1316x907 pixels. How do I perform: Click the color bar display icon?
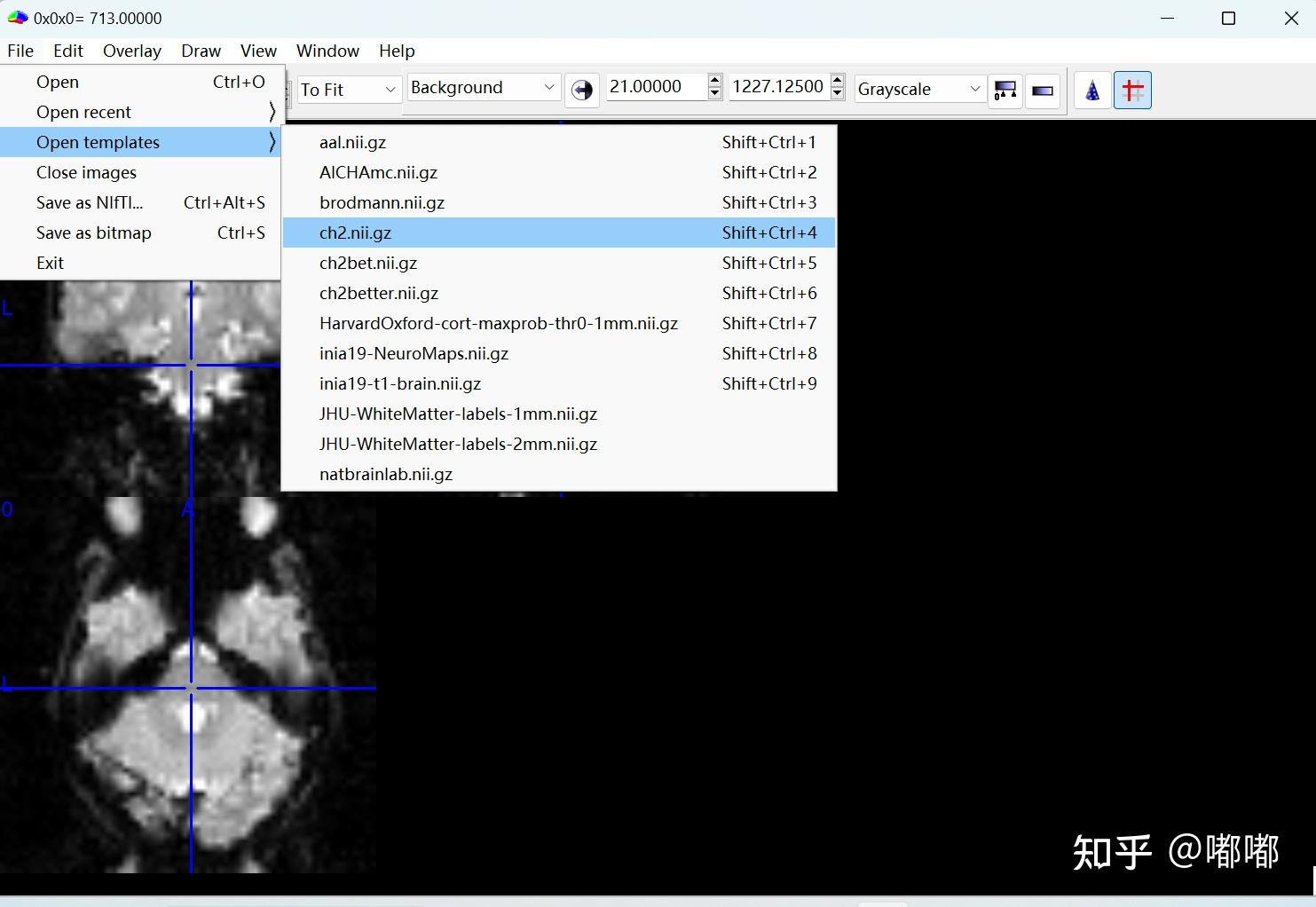click(x=1005, y=90)
